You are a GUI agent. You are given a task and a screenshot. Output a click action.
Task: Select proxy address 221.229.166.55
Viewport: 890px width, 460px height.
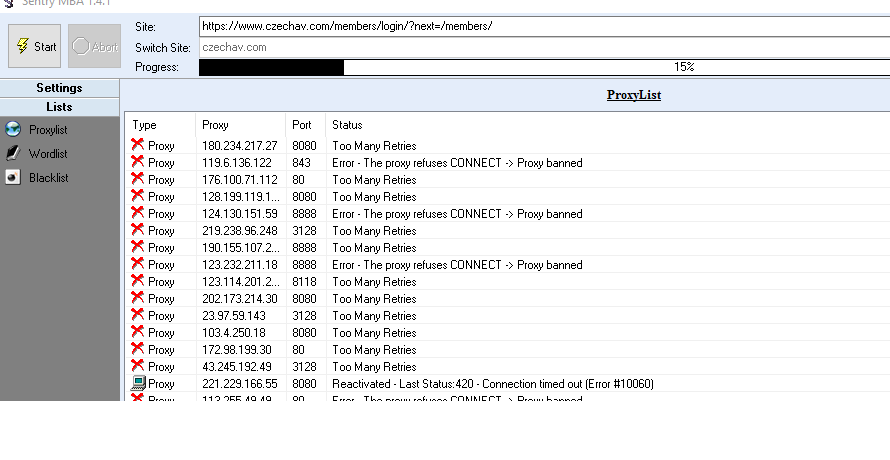tap(240, 384)
